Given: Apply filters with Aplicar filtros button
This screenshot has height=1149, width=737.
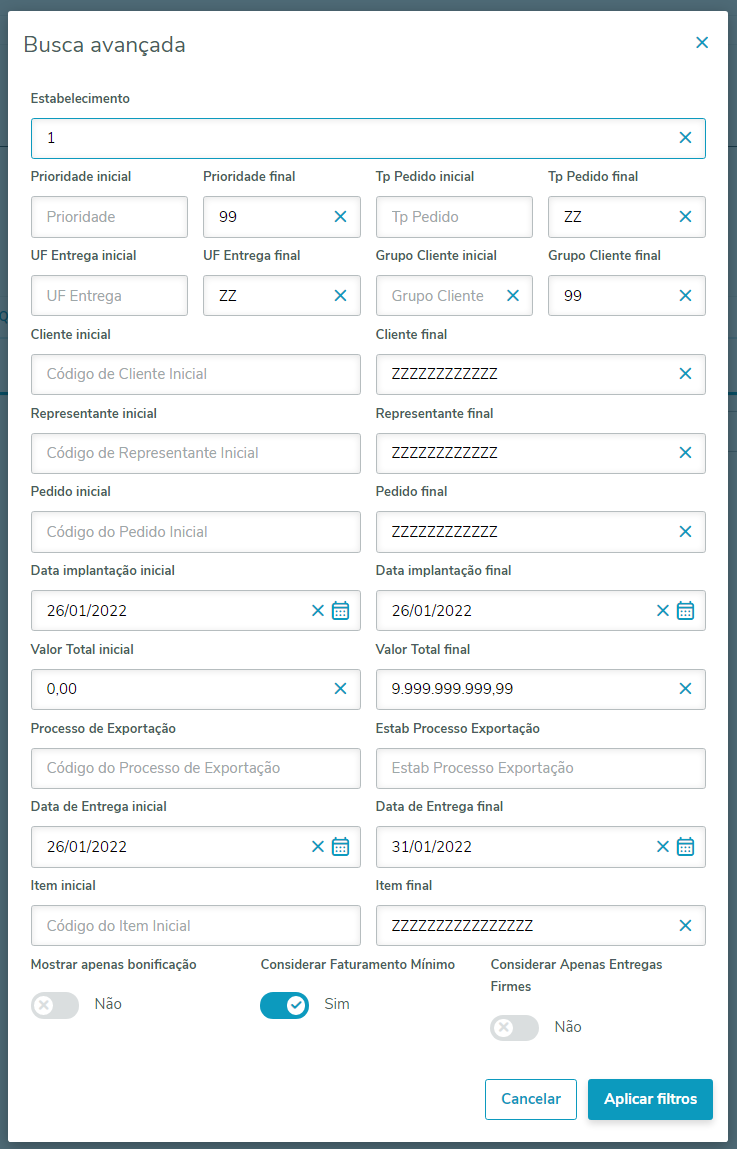Looking at the screenshot, I should click(x=650, y=1099).
